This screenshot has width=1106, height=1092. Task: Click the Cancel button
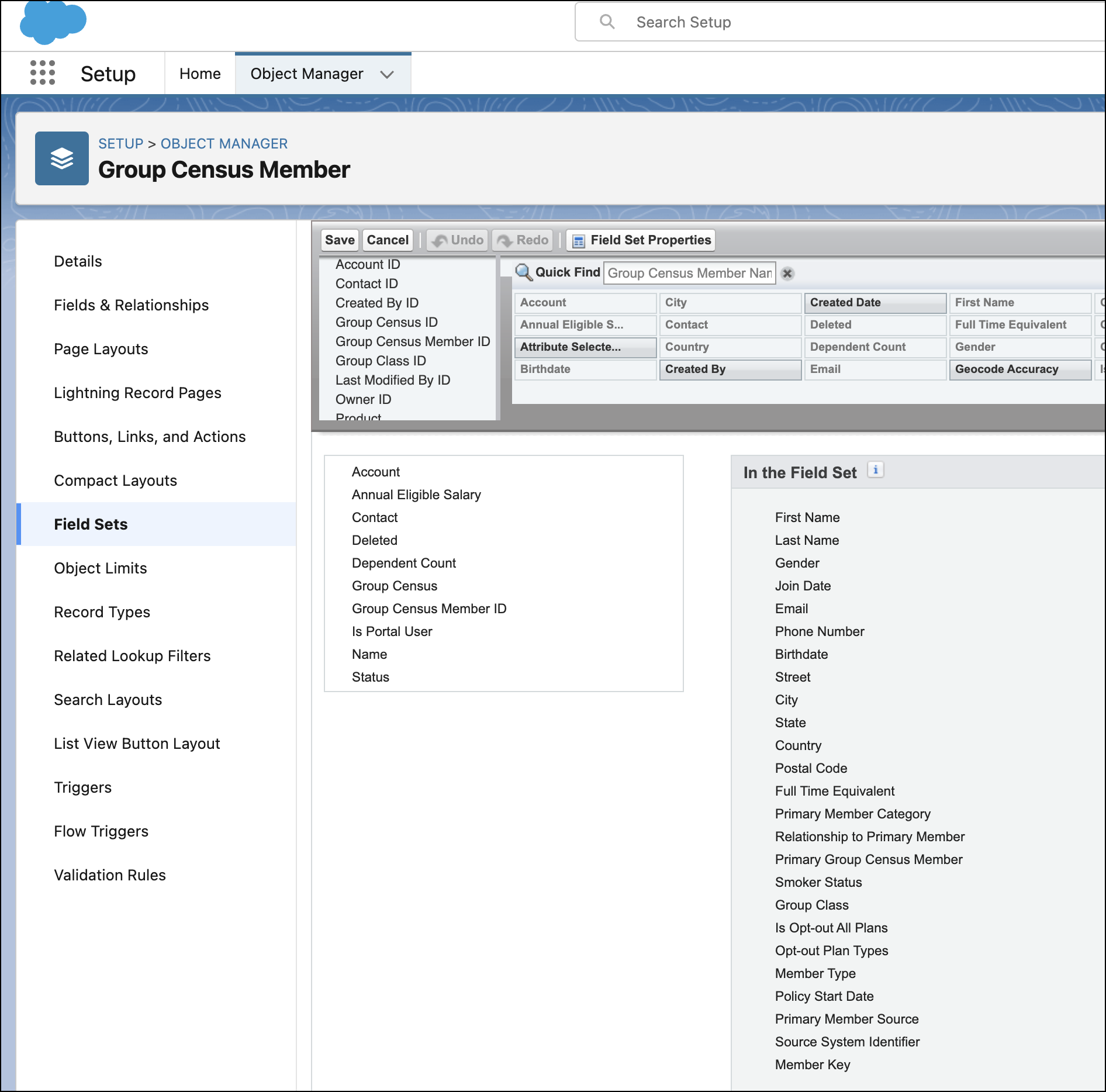coord(388,240)
